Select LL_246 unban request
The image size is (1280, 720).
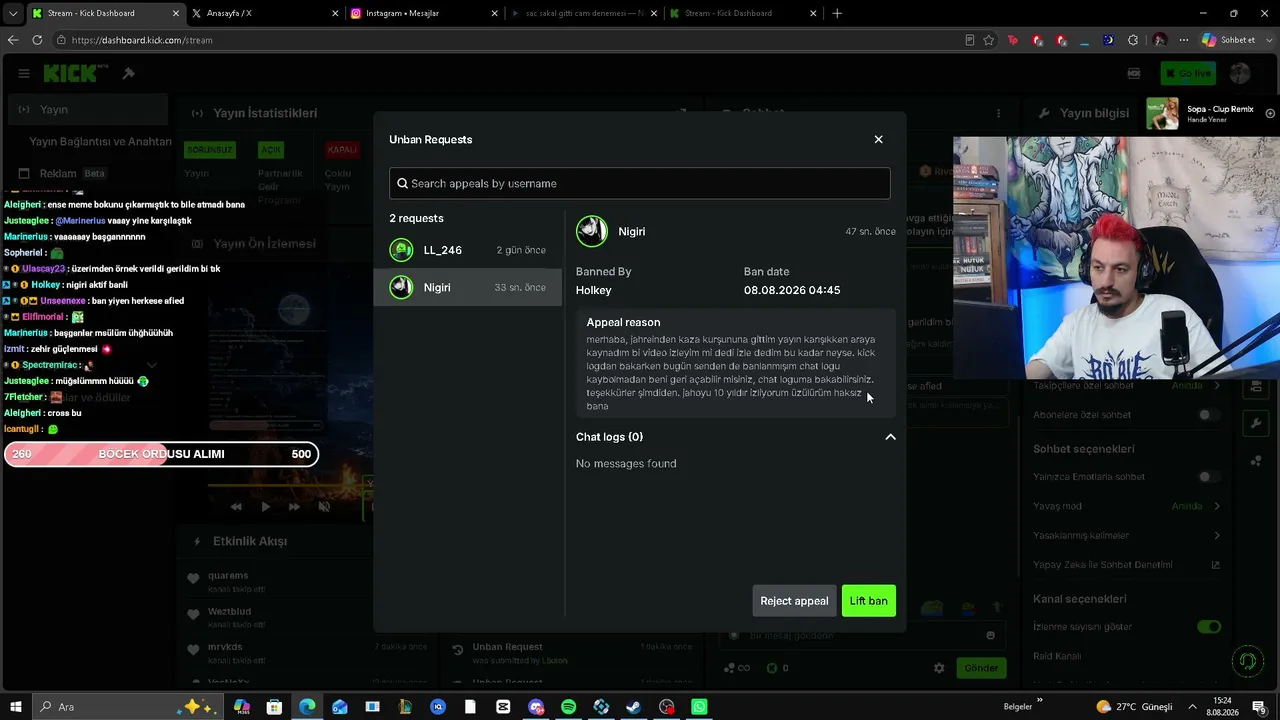468,250
